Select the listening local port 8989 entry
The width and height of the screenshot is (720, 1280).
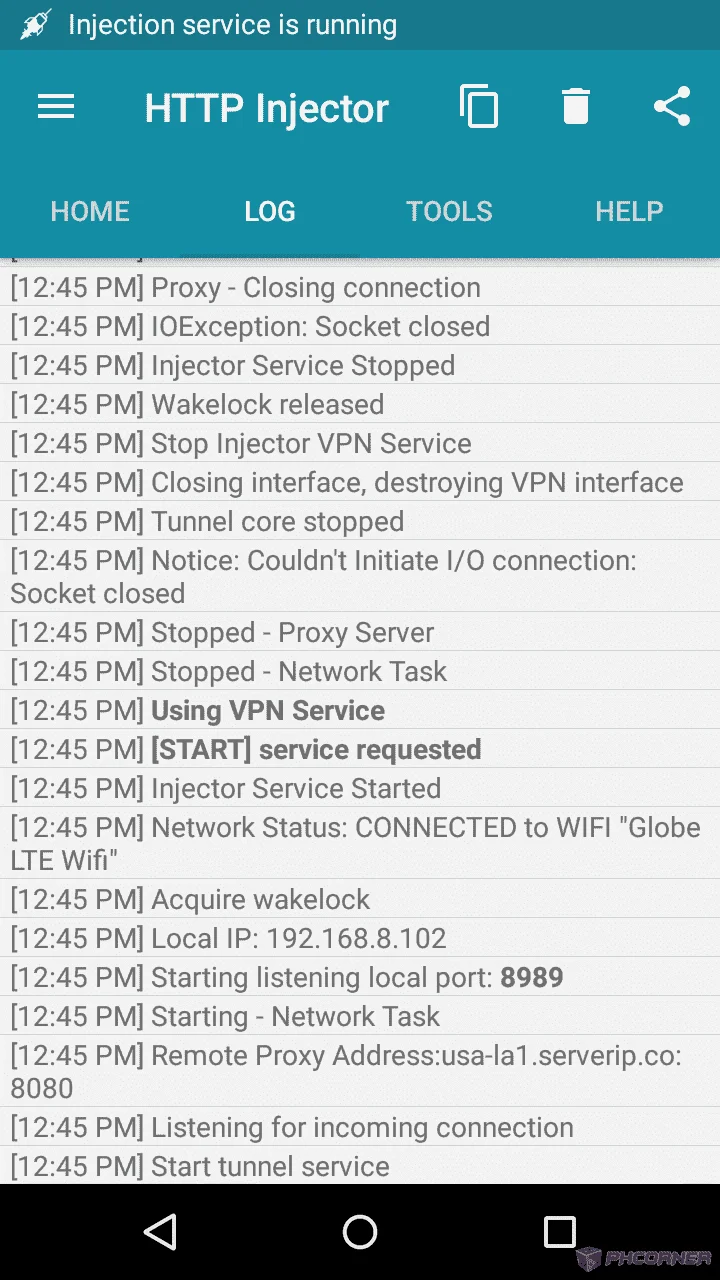360,977
